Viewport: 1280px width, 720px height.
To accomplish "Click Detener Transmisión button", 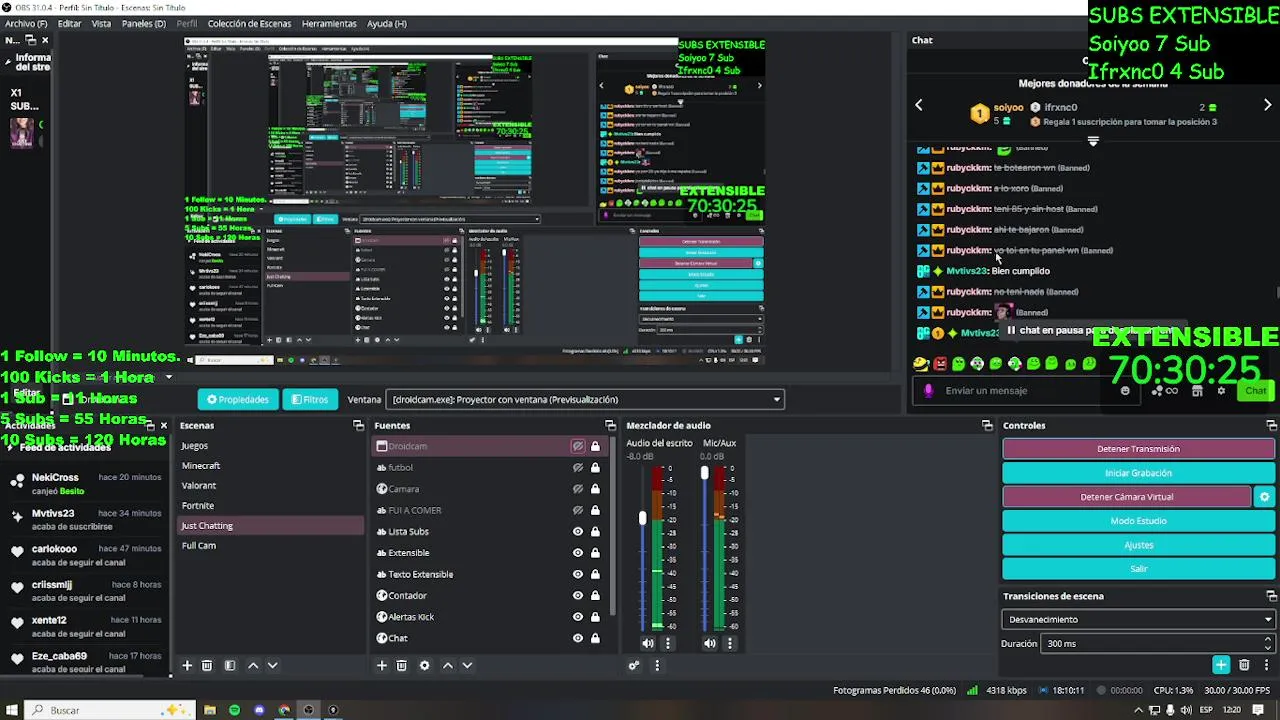I will click(1138, 449).
